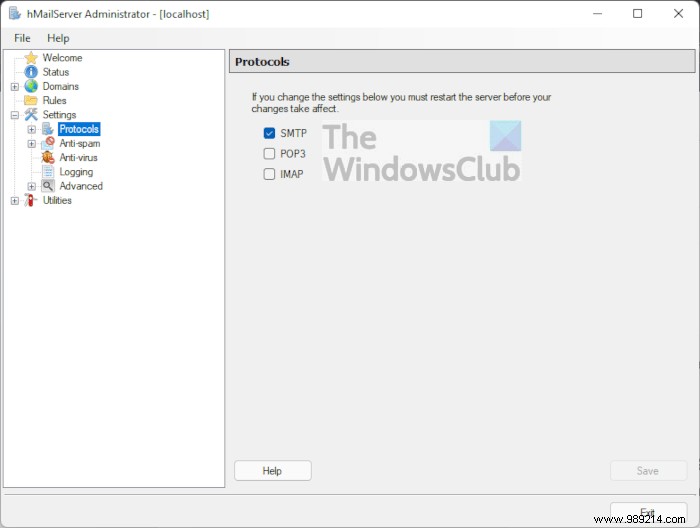Click the SMTP label text
Image resolution: width=700 pixels, height=528 pixels.
tap(293, 133)
